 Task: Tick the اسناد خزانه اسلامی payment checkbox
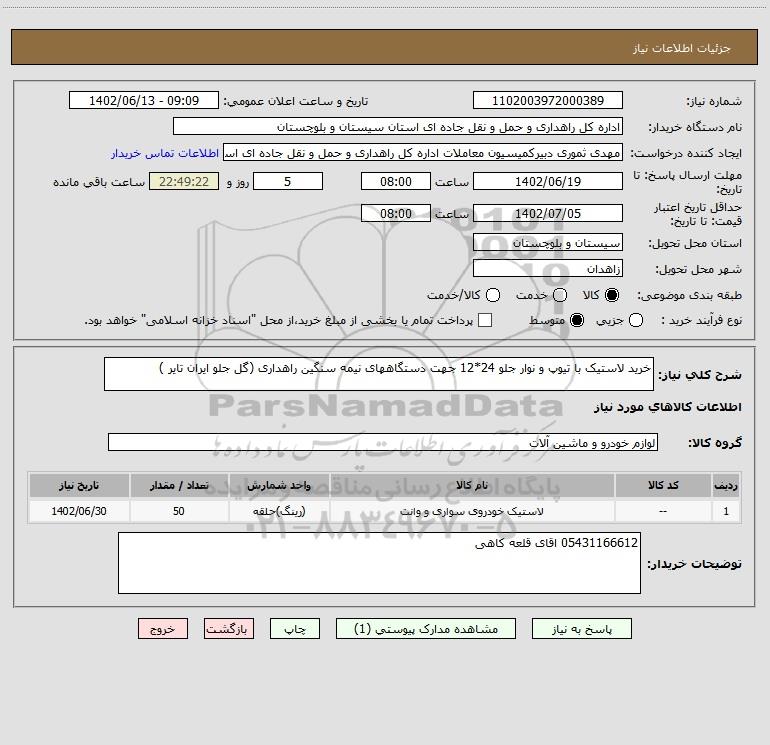[x=485, y=320]
